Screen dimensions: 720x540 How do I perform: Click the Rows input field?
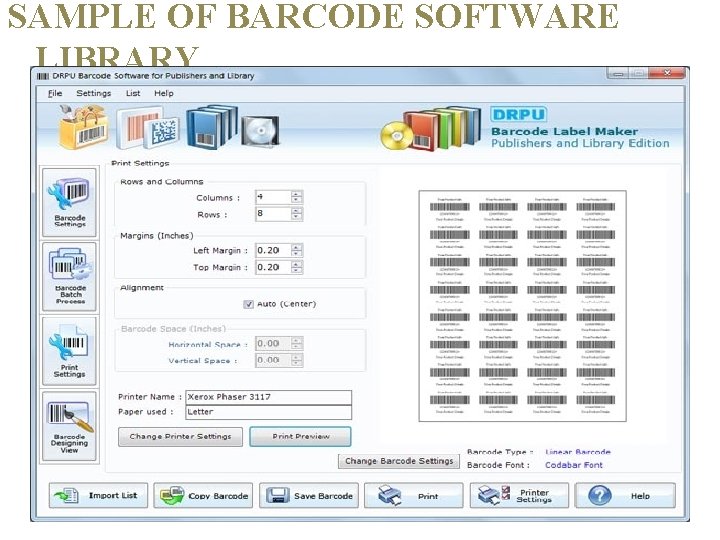tap(273, 214)
